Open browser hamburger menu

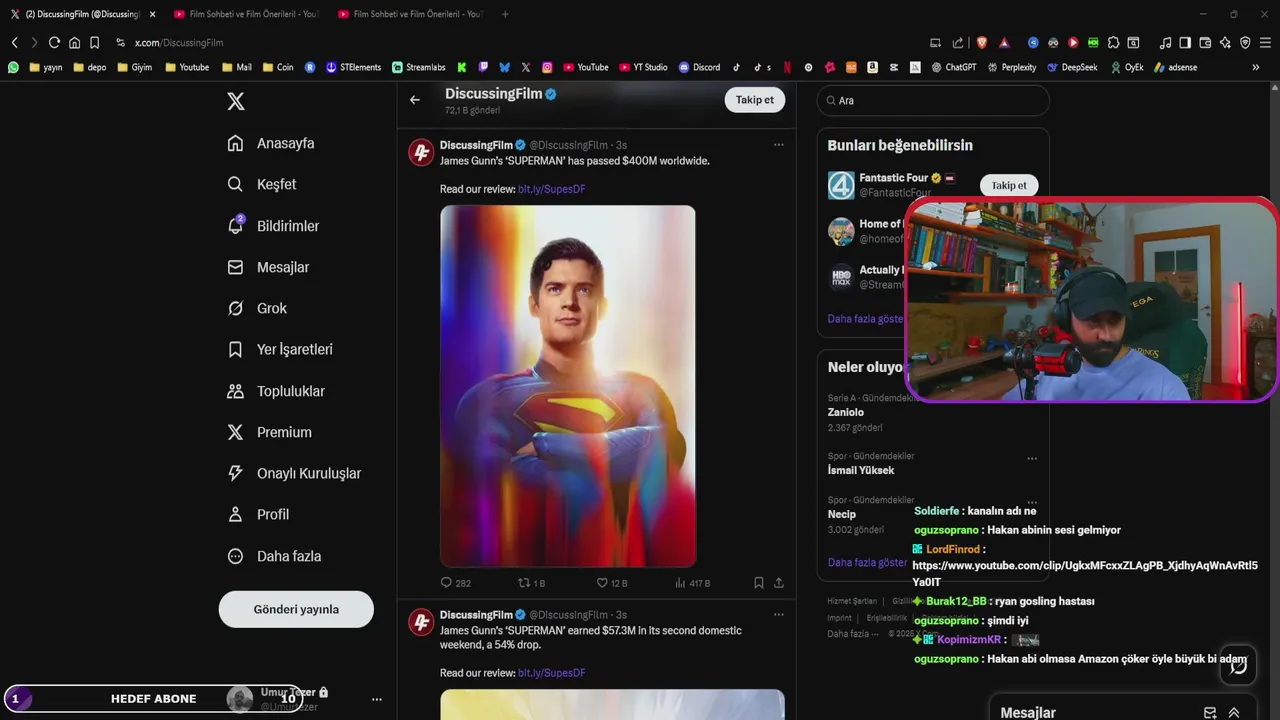point(1265,43)
